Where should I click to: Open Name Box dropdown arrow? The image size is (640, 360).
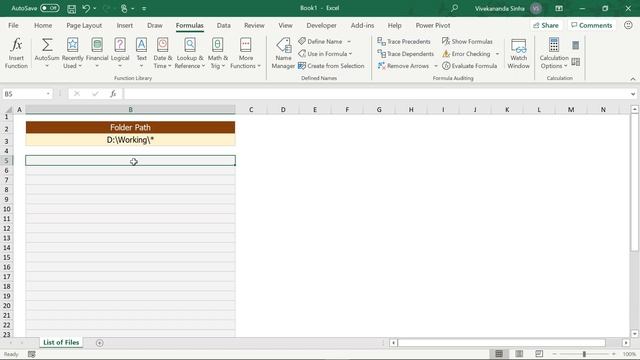point(48,94)
